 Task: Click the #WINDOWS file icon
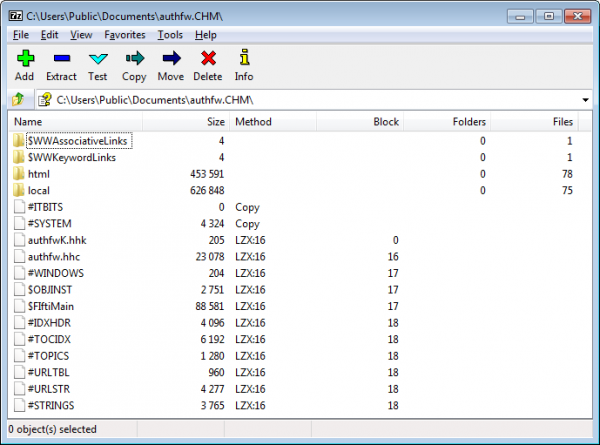click(x=19, y=273)
